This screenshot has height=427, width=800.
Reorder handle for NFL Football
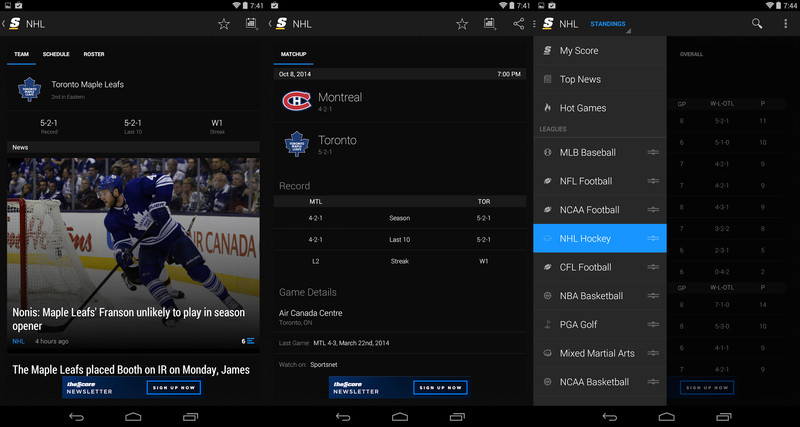653,181
